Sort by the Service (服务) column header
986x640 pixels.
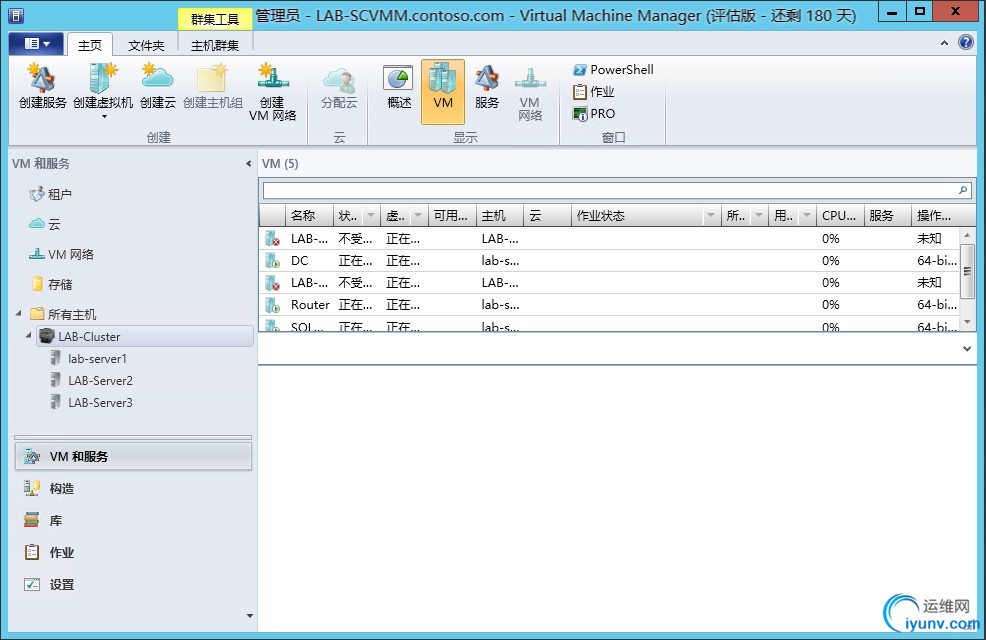point(888,216)
